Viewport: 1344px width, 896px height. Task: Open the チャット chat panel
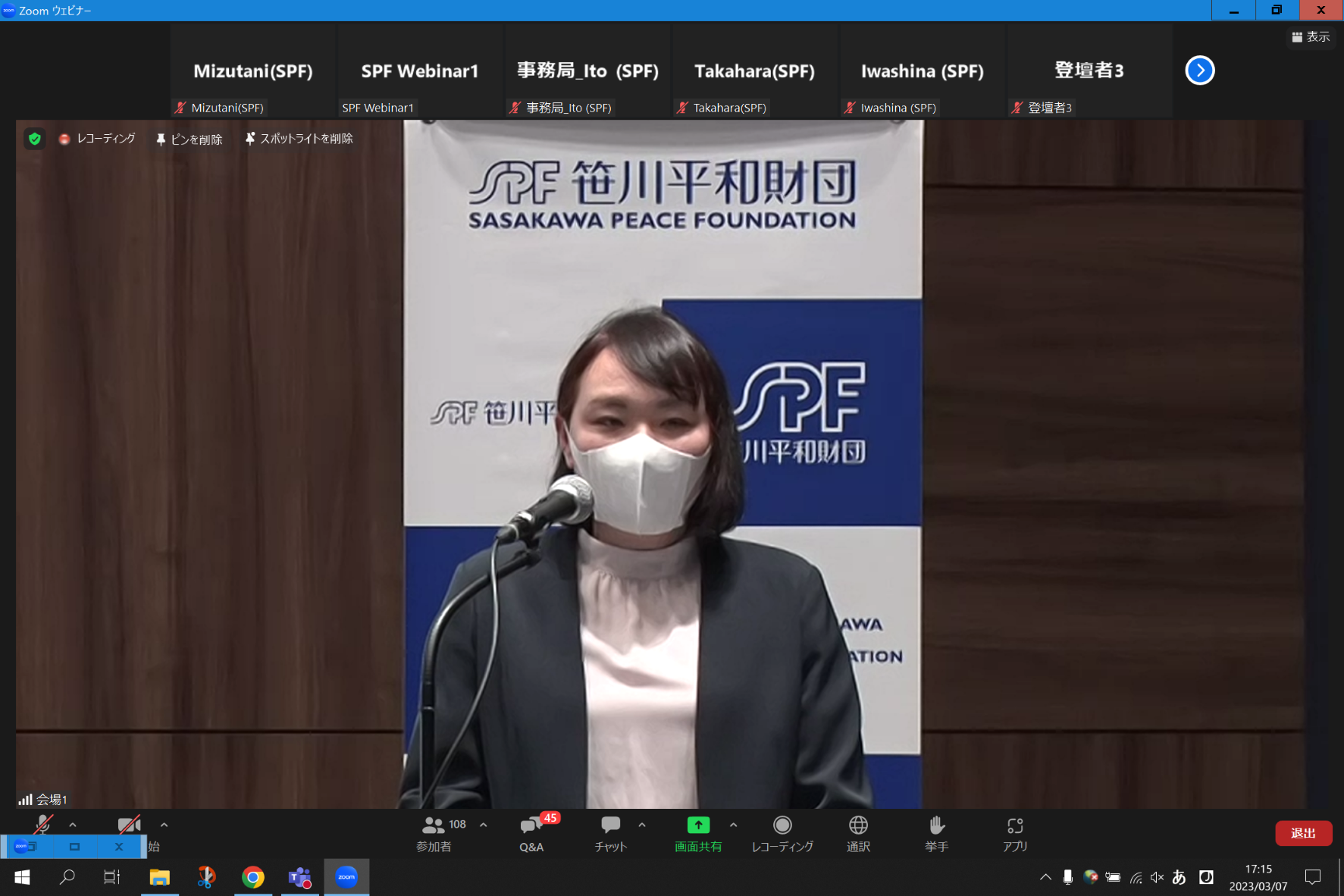(x=611, y=834)
